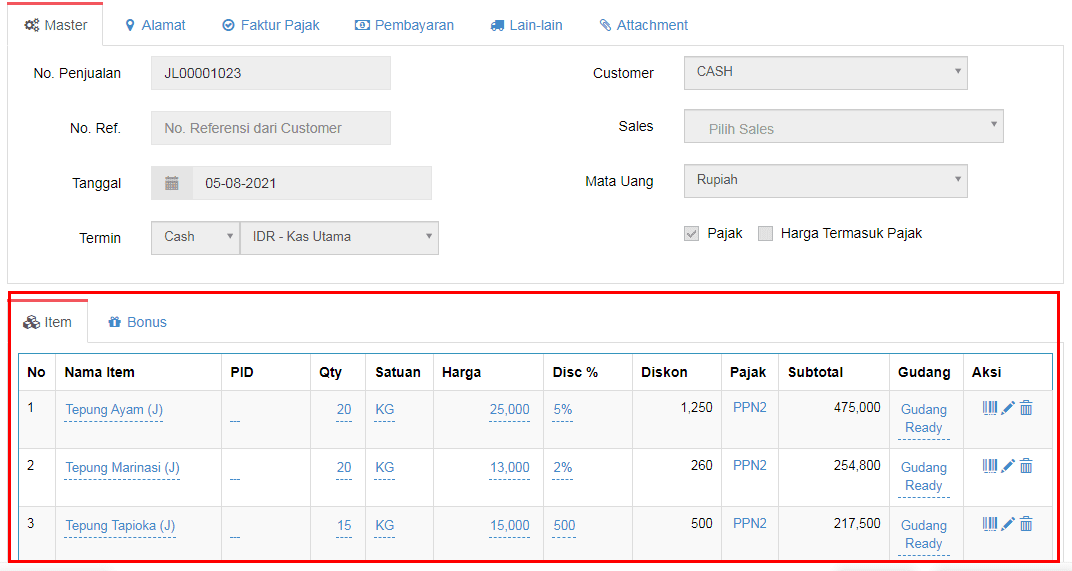The image size is (1072, 571).
Task: Click the Tepung Ayam (J) item link
Action: tap(113, 409)
